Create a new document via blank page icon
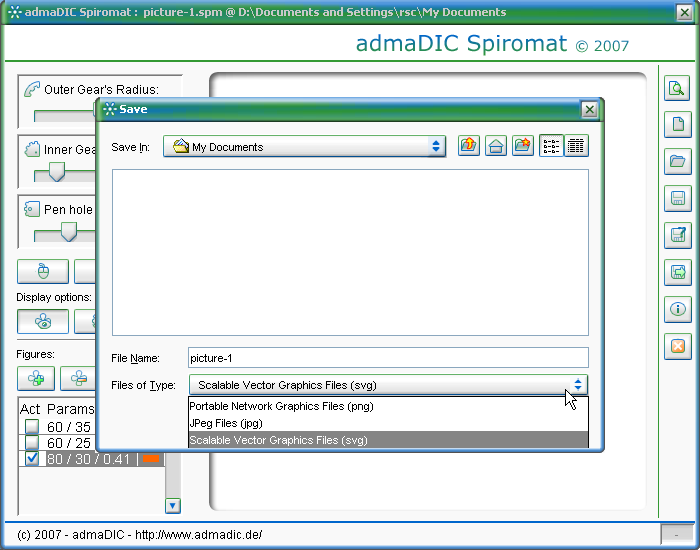The width and height of the screenshot is (700, 550). coord(677,124)
